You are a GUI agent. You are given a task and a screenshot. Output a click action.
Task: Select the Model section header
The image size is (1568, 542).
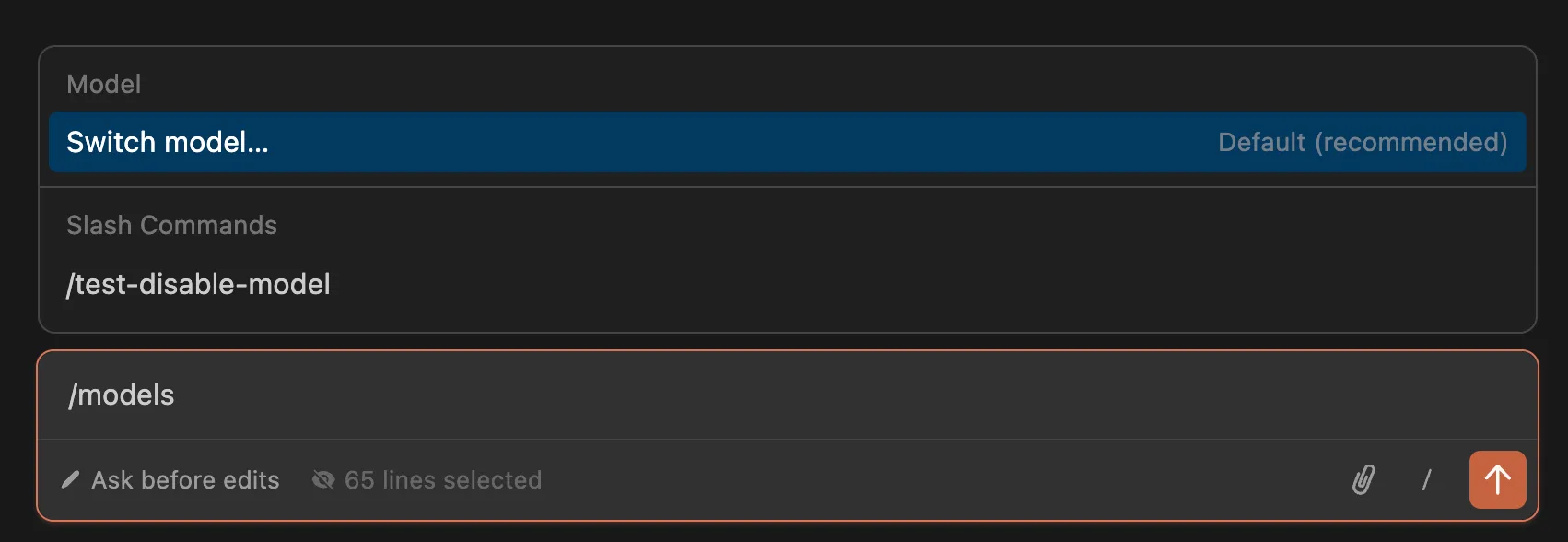(103, 84)
